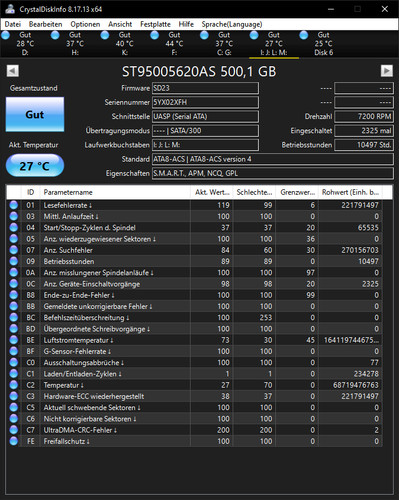Screen dimensions: 399x500
Task: Click status orb of Übergeordnete Schreibvorgänge row
Action: [14, 329]
